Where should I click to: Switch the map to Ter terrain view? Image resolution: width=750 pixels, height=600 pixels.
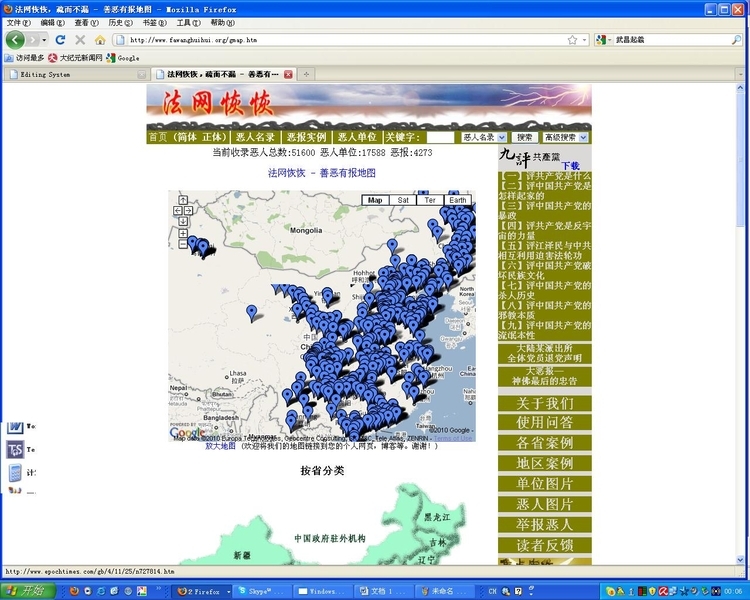430,200
